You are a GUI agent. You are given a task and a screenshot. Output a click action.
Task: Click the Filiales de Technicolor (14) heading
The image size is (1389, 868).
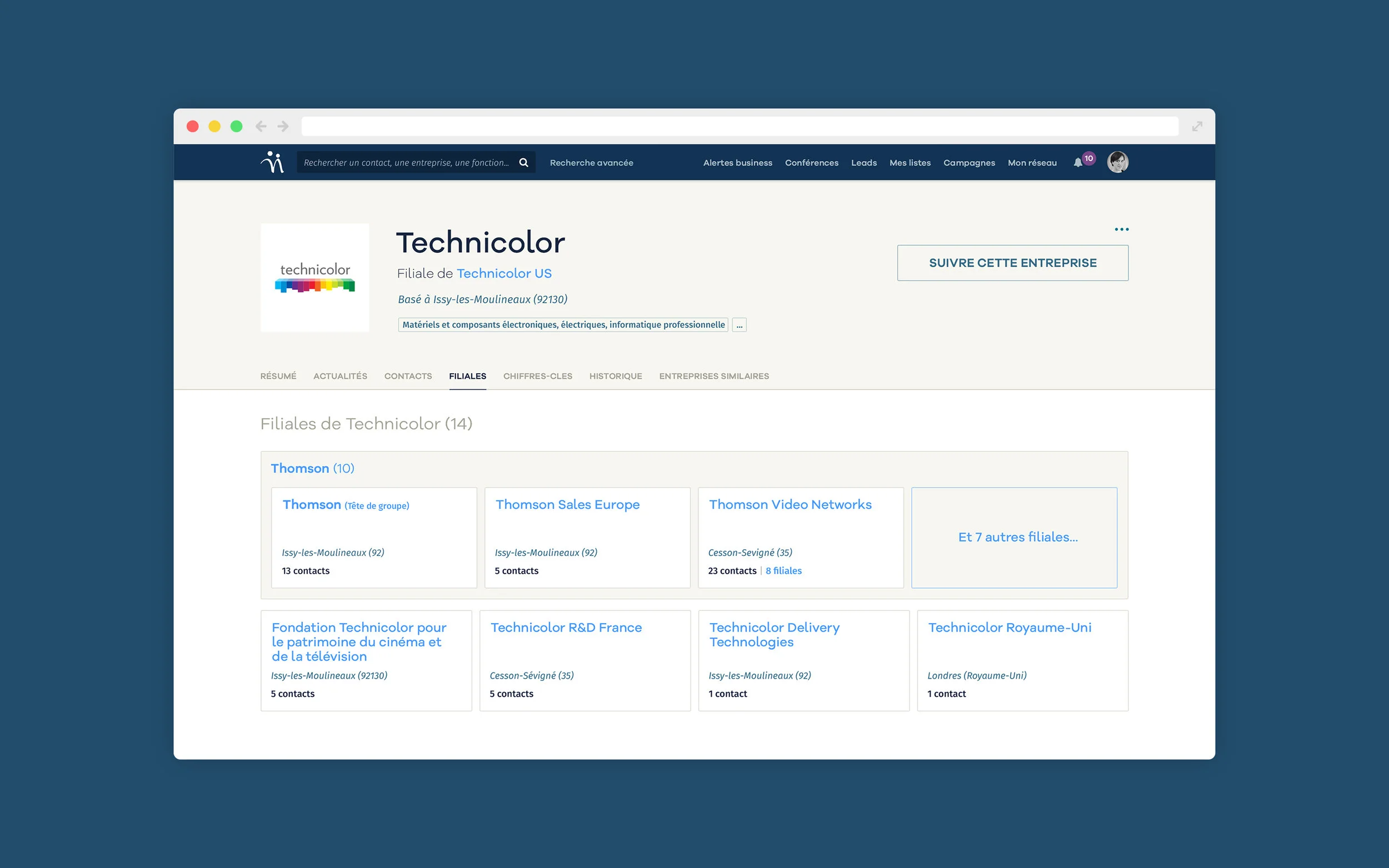(x=366, y=424)
